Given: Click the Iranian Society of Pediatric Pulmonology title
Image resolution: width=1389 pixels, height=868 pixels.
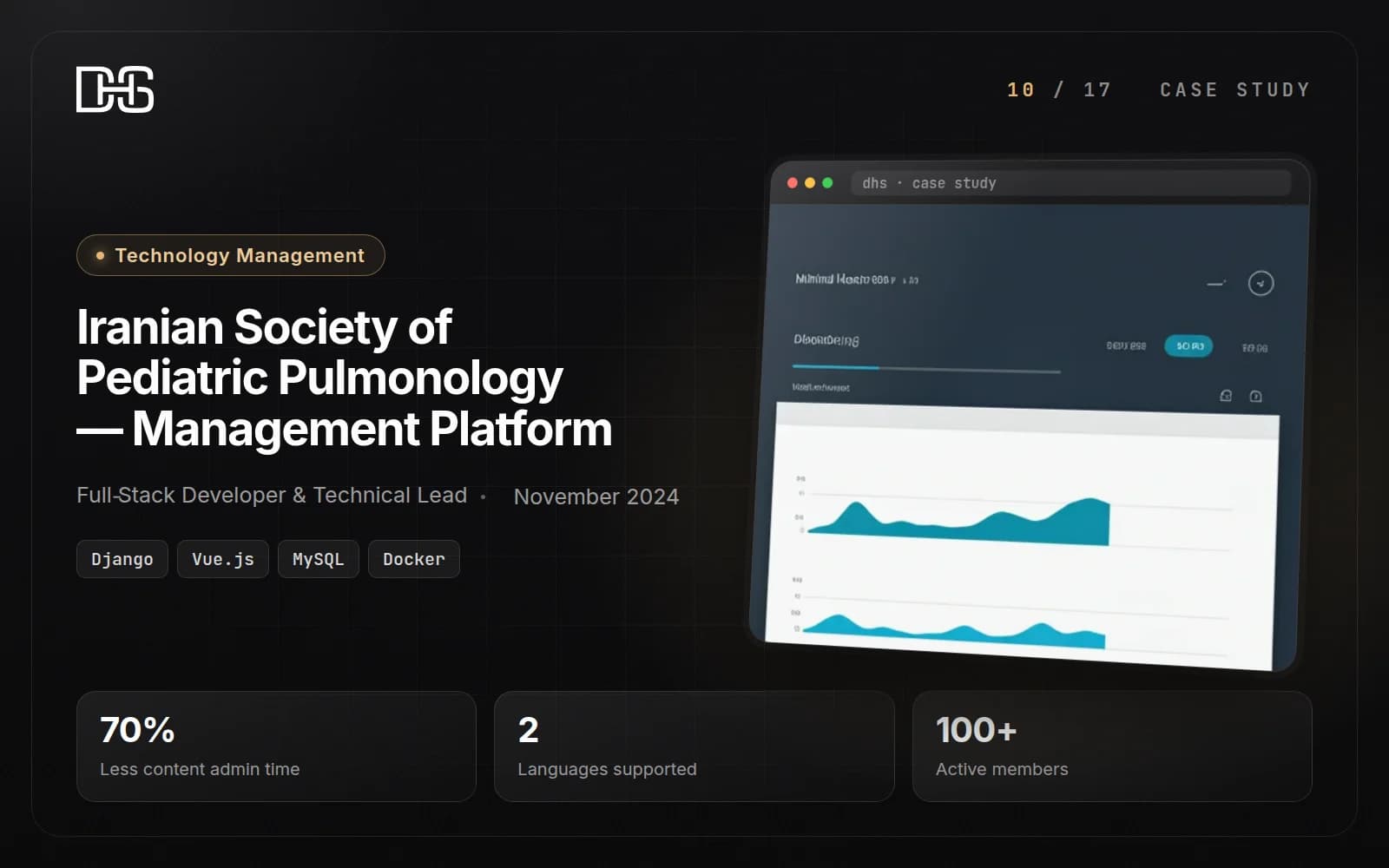Looking at the screenshot, I should pyautogui.click(x=345, y=378).
